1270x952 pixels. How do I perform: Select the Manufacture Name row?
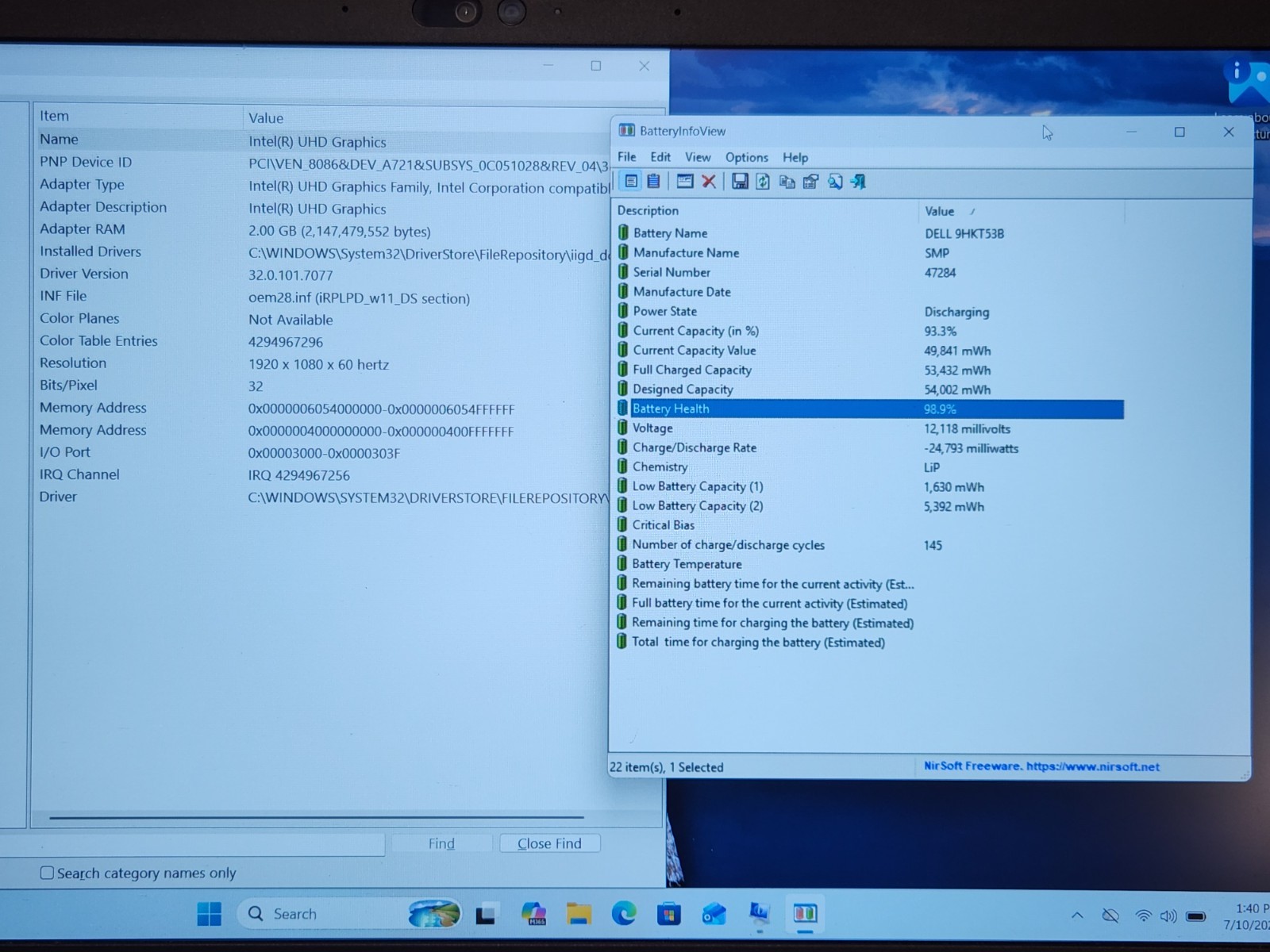pos(869,253)
